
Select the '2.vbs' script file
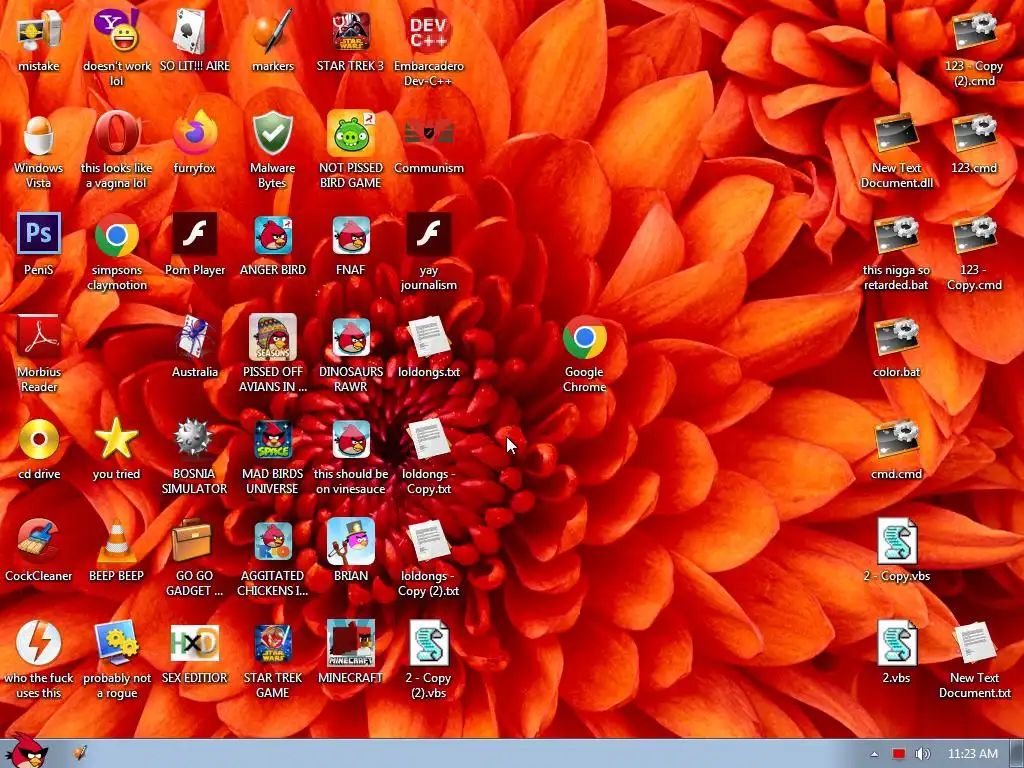tap(896, 643)
